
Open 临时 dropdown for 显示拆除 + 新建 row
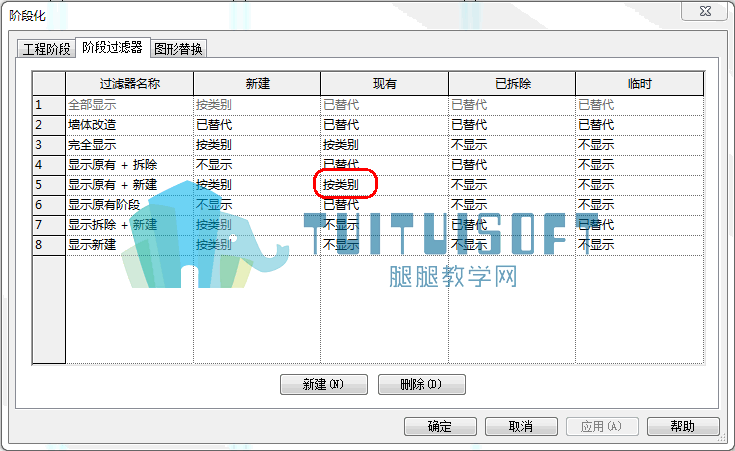pyautogui.click(x=640, y=225)
